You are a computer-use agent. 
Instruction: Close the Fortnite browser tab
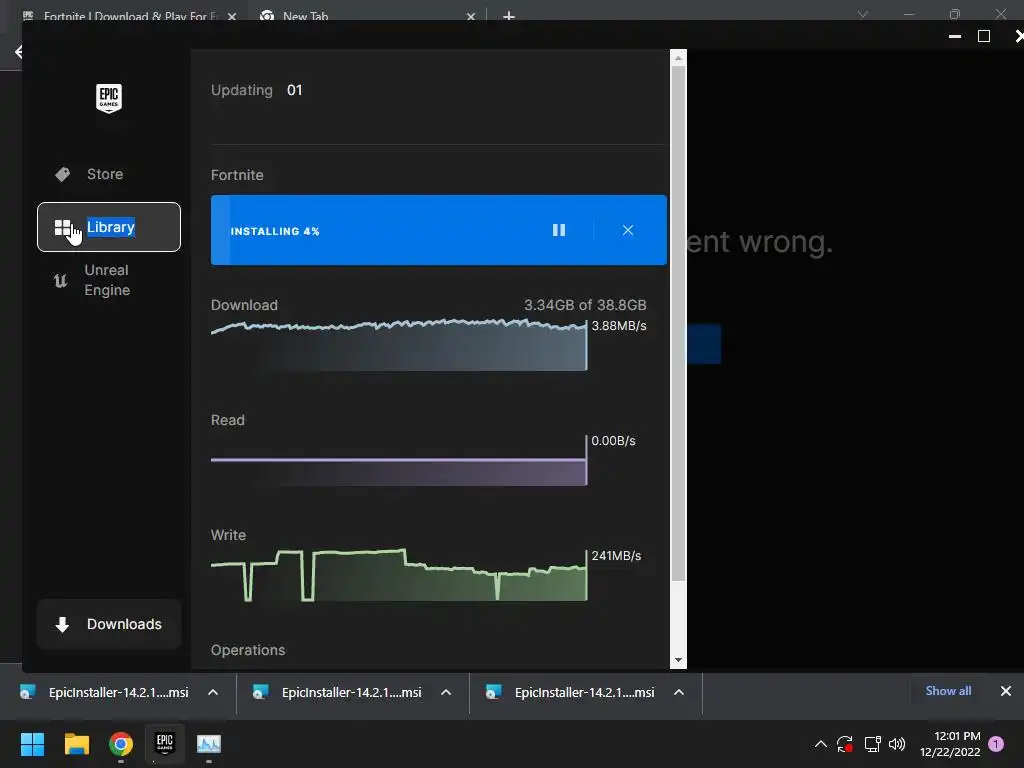click(232, 16)
